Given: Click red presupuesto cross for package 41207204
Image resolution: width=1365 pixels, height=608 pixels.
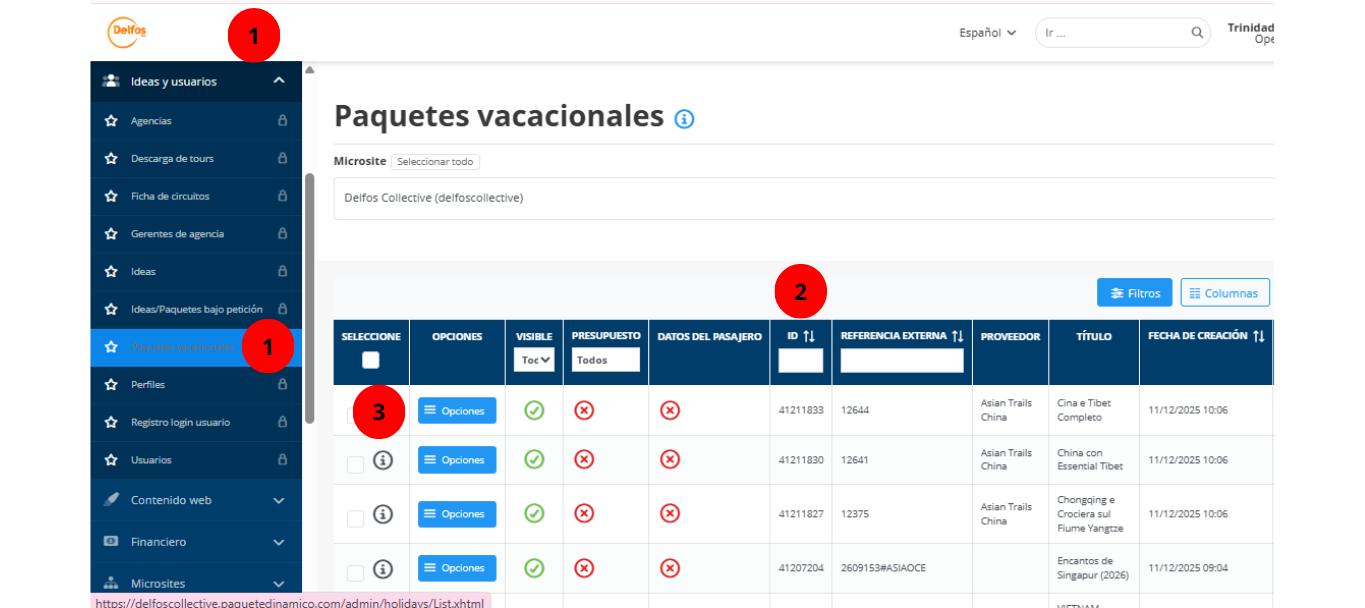Looking at the screenshot, I should (584, 568).
